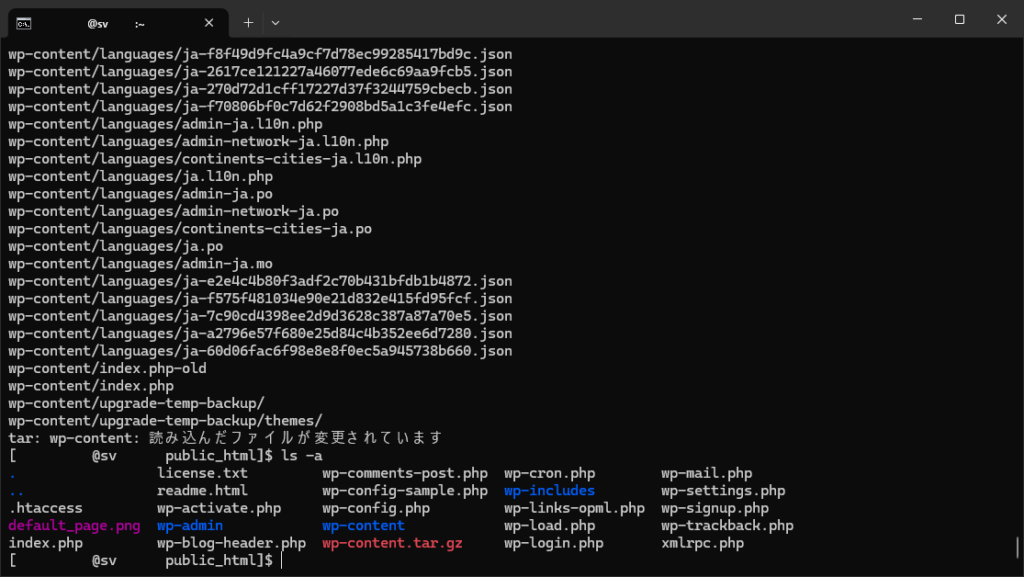Image resolution: width=1024 pixels, height=577 pixels.
Task: Click the vertical scrollbar thumb
Action: pyautogui.click(x=1018, y=546)
